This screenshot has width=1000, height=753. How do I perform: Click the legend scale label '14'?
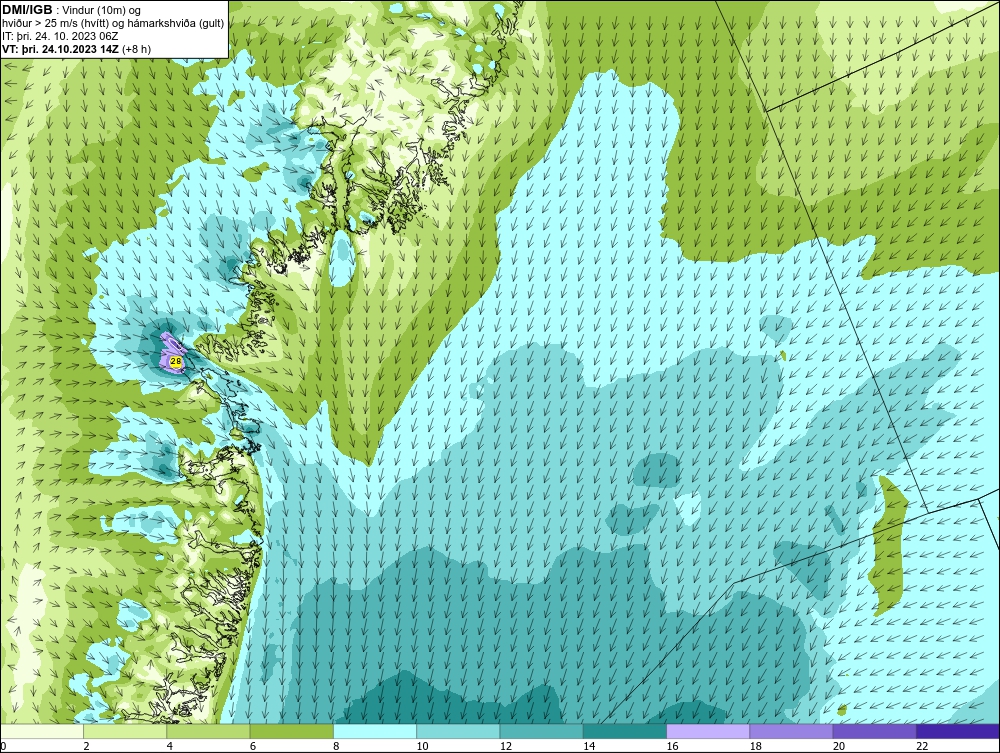[x=589, y=746]
